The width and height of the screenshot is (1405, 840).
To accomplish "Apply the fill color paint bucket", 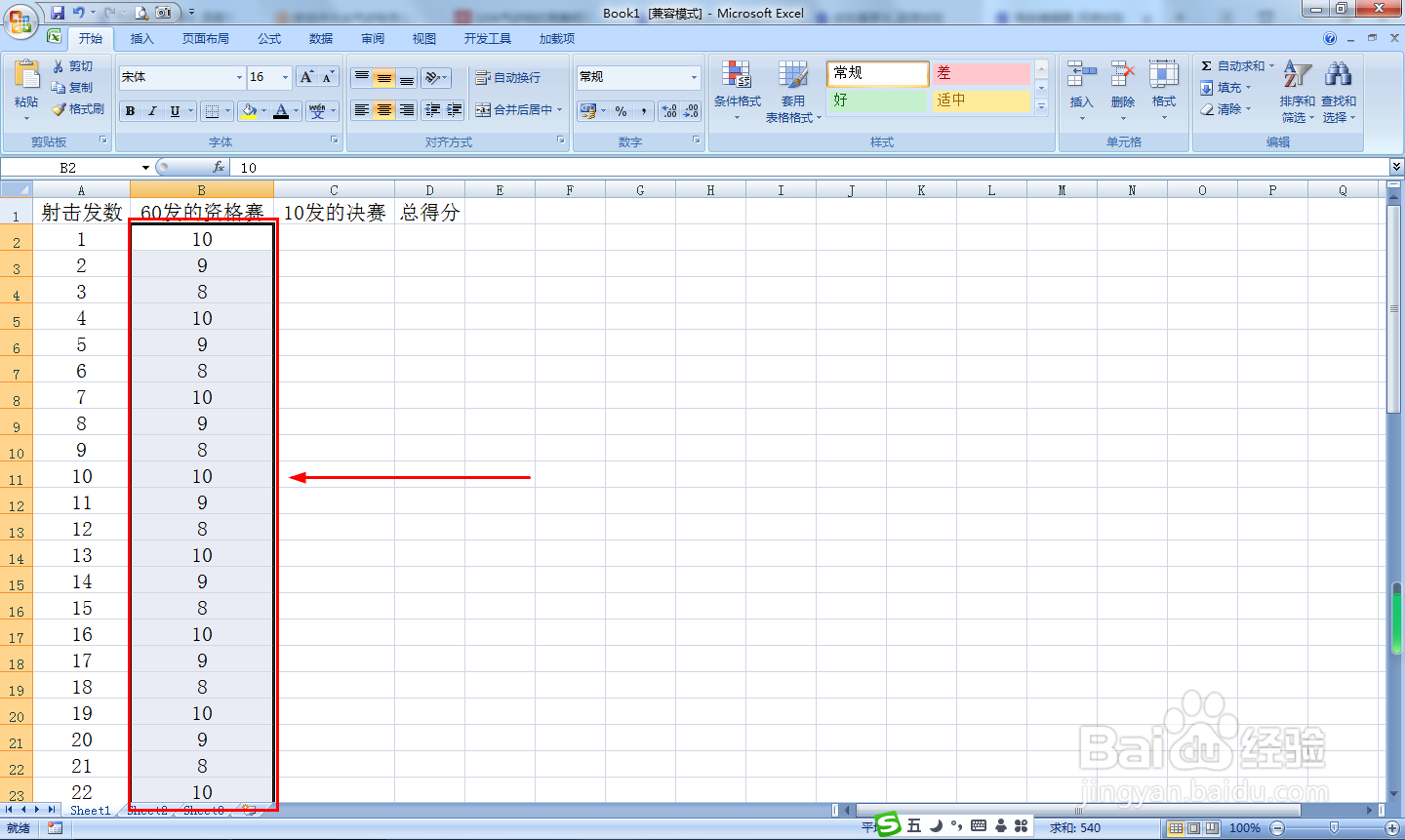I will (249, 111).
